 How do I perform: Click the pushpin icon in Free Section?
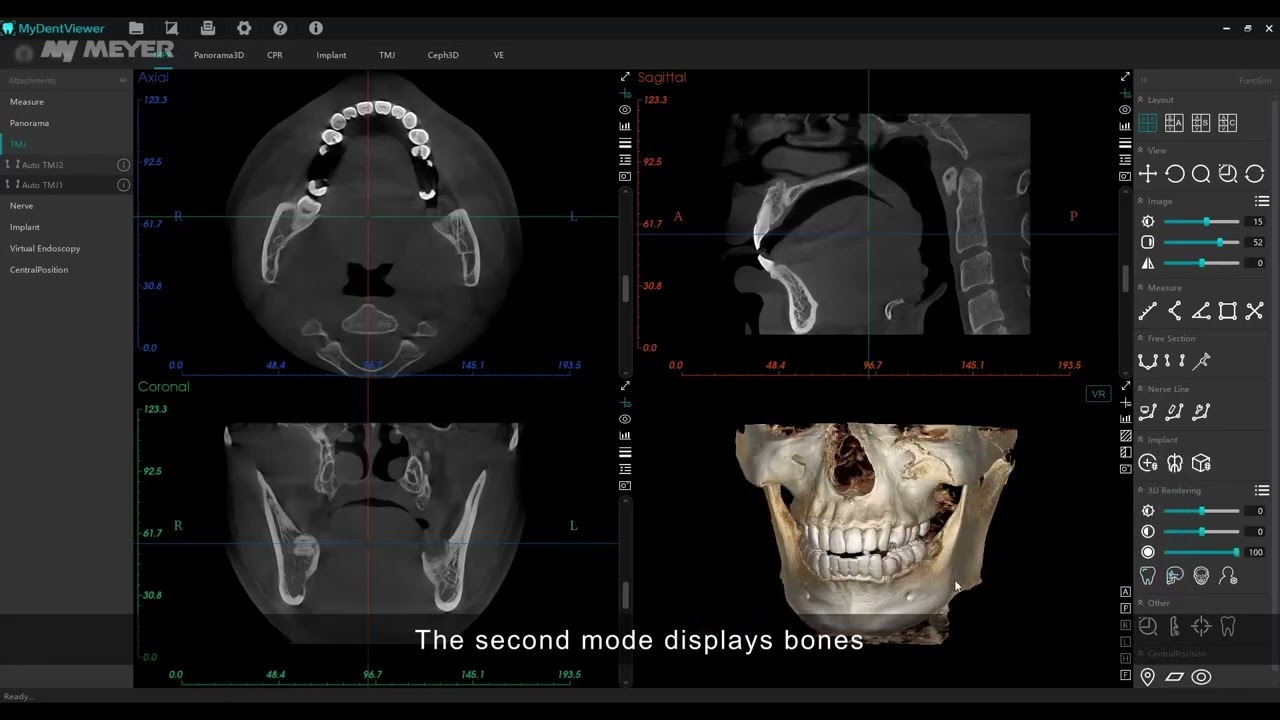pyautogui.click(x=1202, y=361)
